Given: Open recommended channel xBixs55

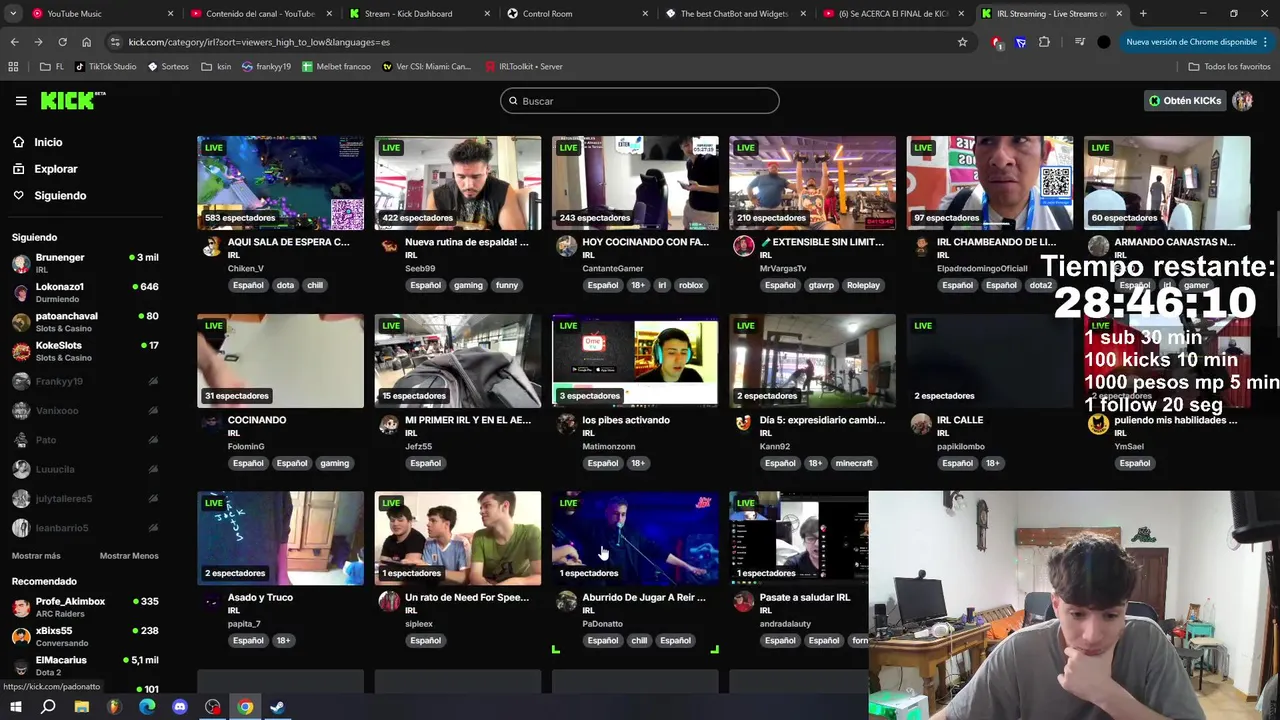Looking at the screenshot, I should (x=85, y=636).
